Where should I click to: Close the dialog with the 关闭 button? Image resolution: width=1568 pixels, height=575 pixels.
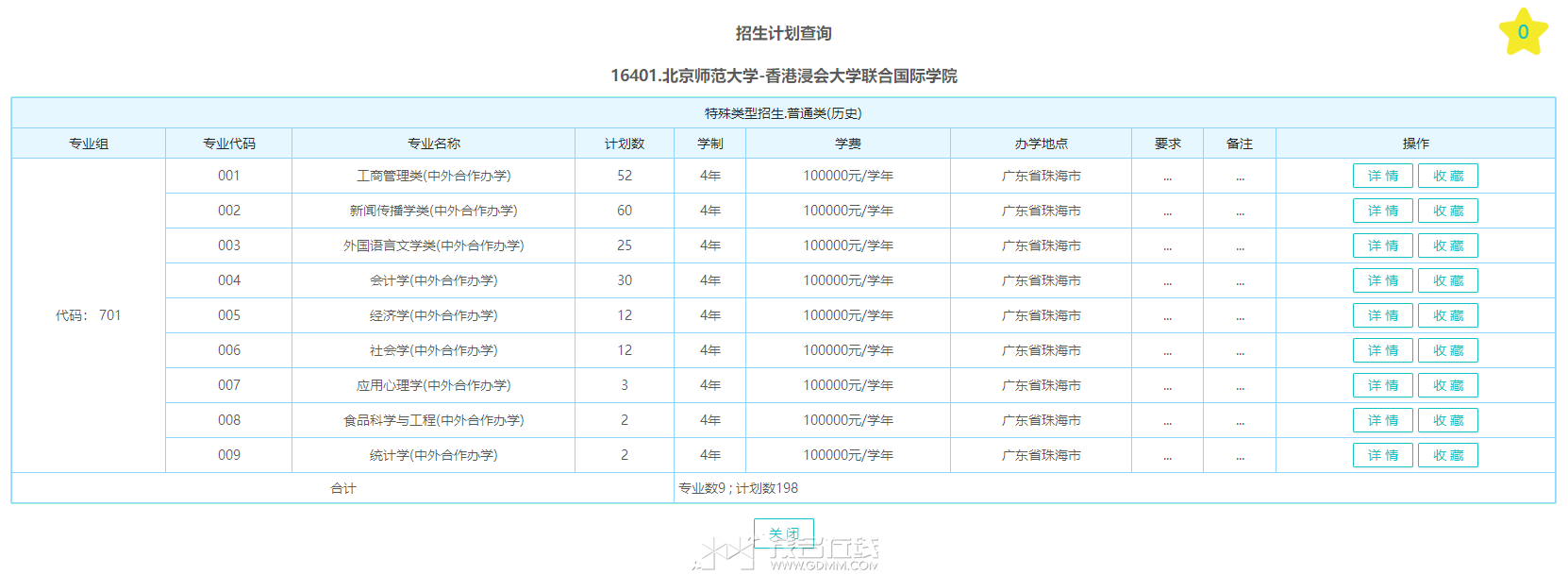pyautogui.click(x=784, y=533)
